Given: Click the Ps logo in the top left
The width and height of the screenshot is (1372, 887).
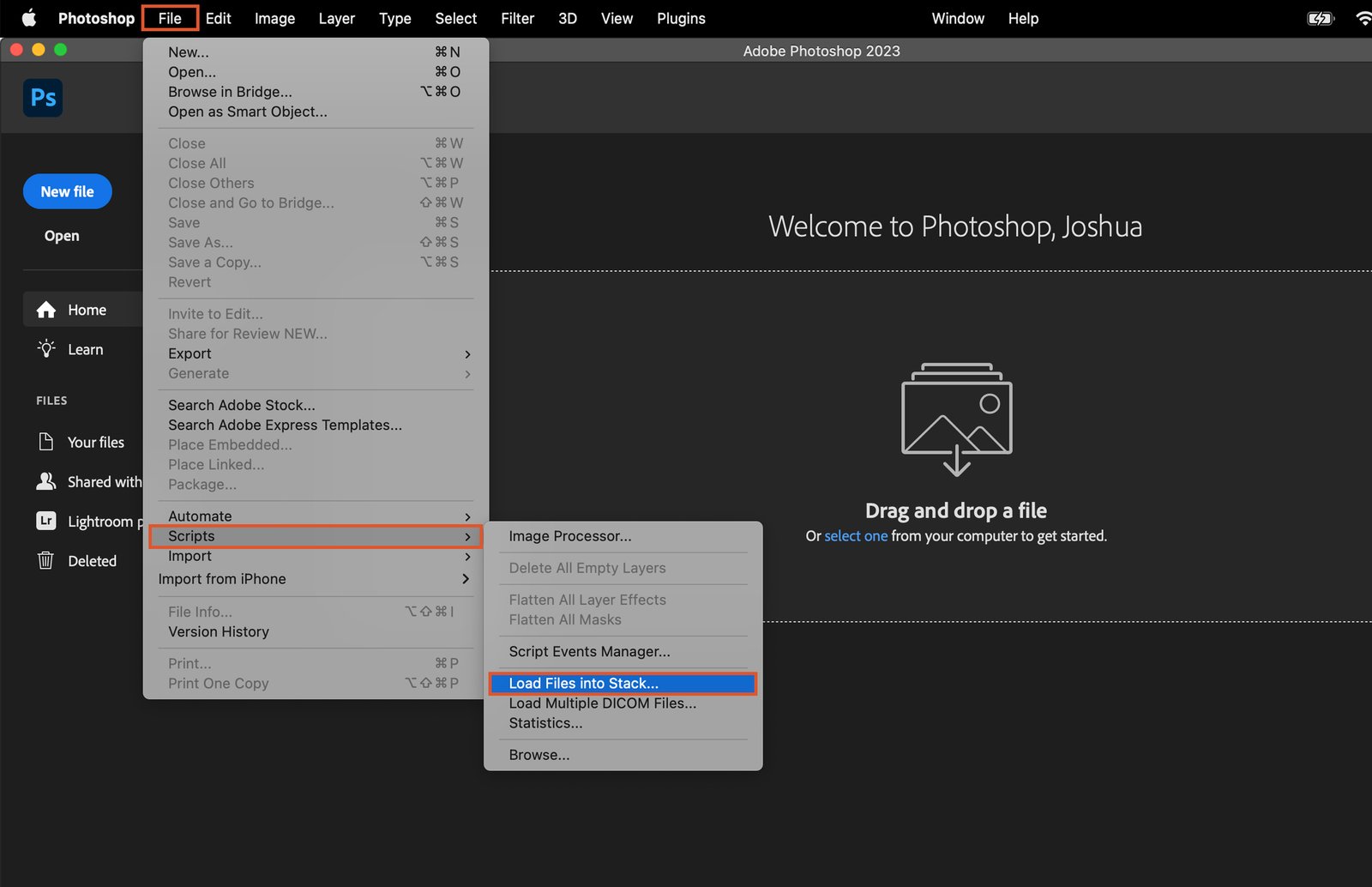Looking at the screenshot, I should (x=43, y=98).
